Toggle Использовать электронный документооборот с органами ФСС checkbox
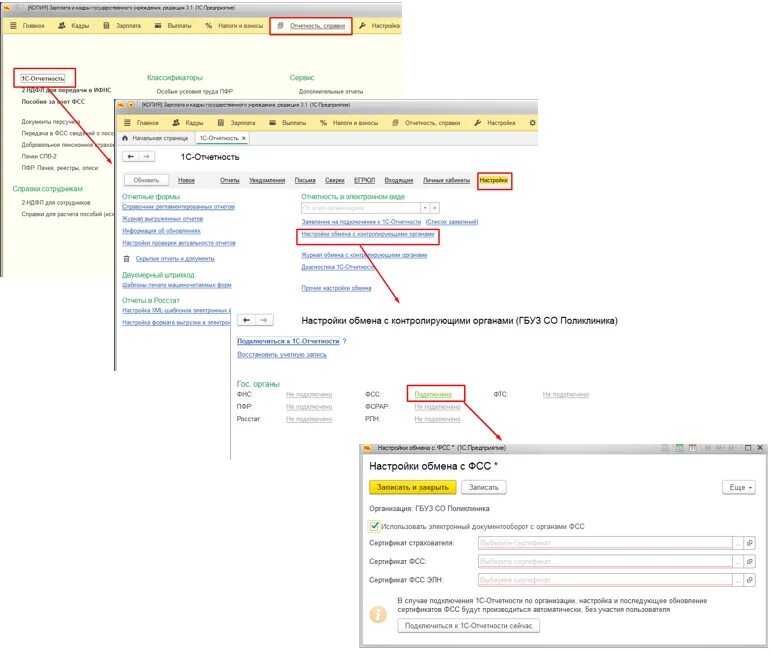The height and width of the screenshot is (653, 773). point(374,526)
